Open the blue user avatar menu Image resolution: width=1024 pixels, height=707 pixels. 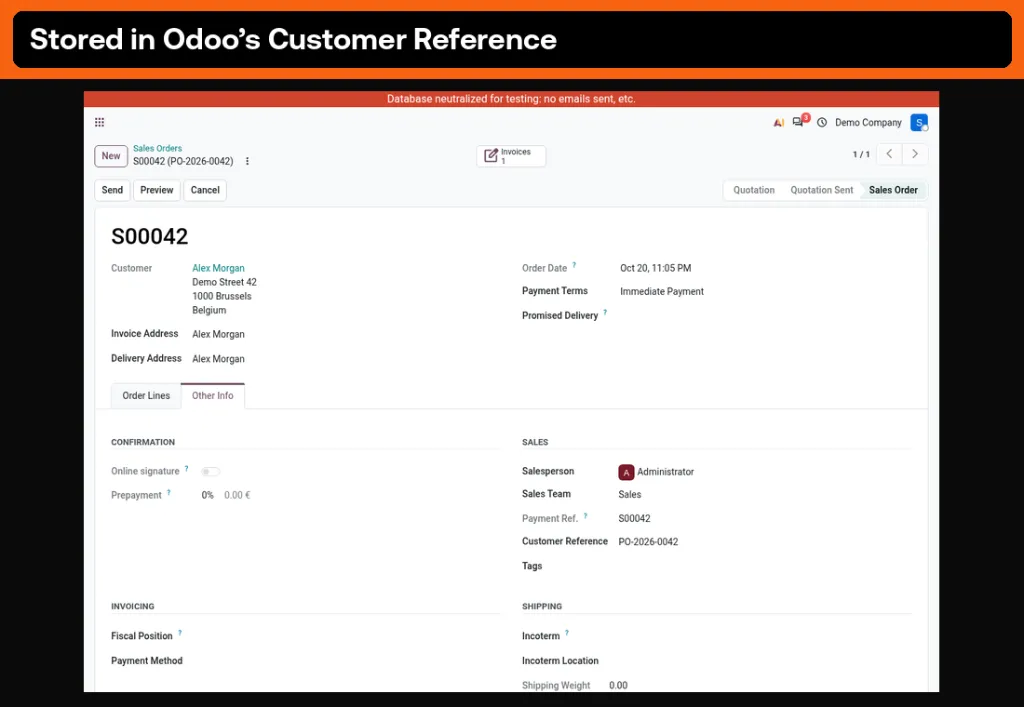tap(919, 122)
